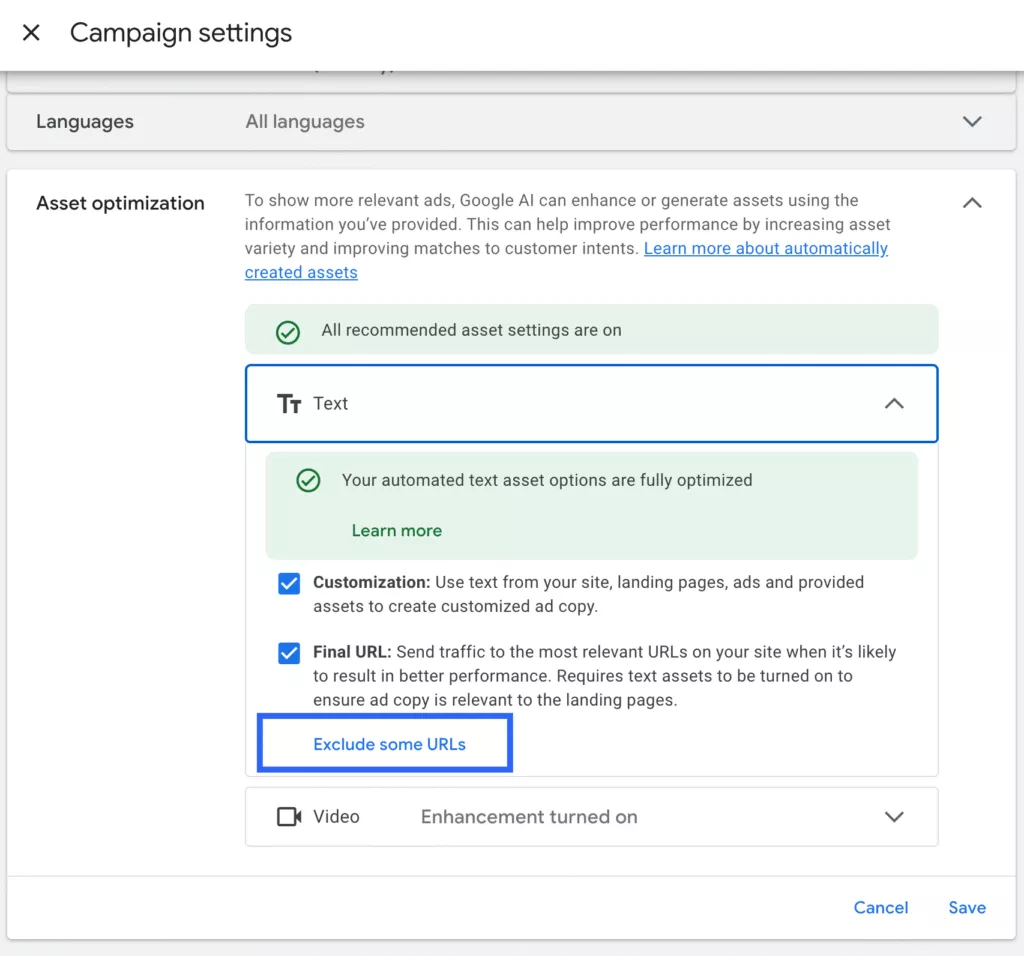This screenshot has width=1024, height=956.
Task: Click the Video camera icon
Action: [x=289, y=817]
